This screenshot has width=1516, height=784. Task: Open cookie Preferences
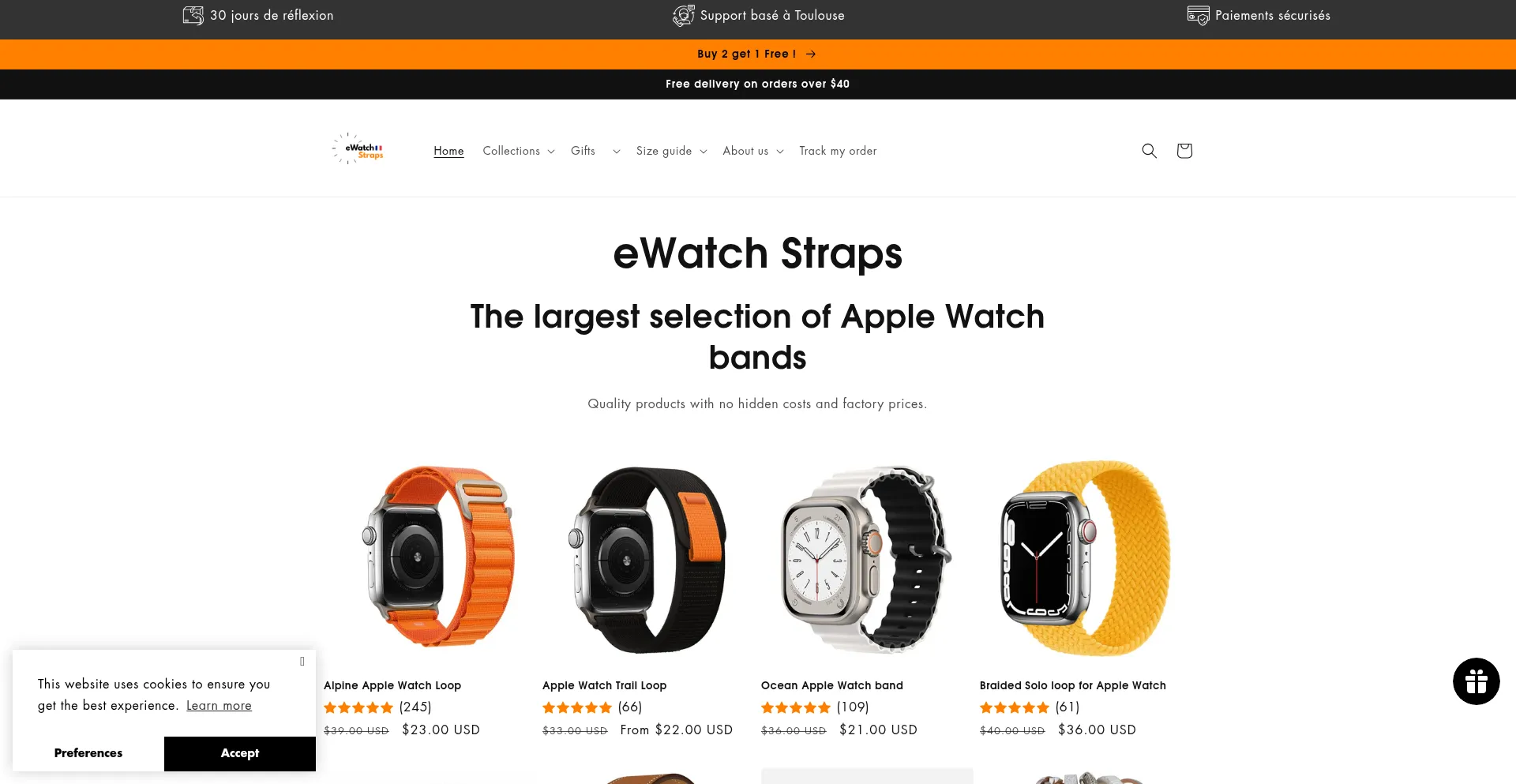pos(88,753)
